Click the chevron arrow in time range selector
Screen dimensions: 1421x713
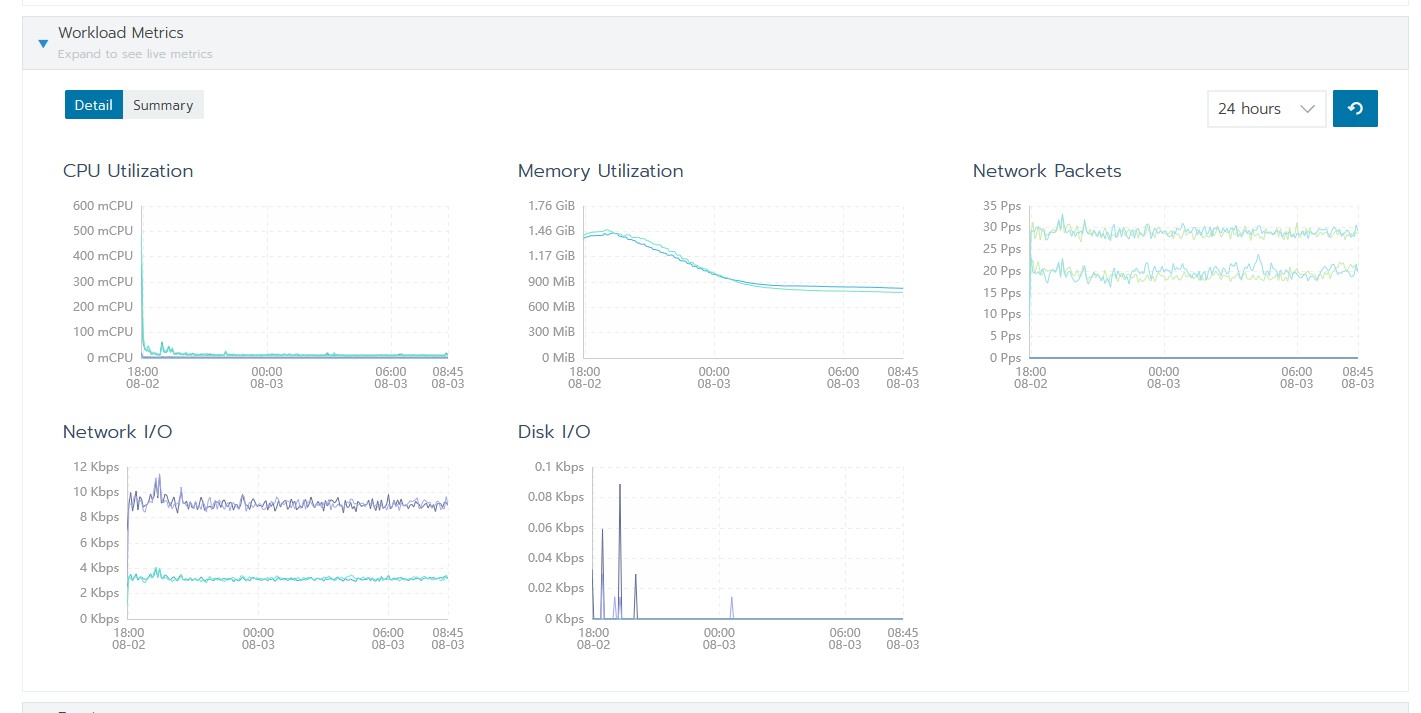pos(1307,109)
